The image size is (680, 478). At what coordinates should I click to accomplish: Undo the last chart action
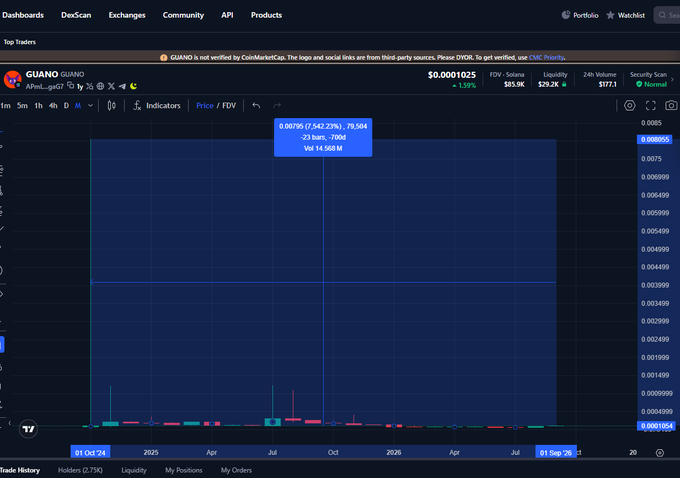click(x=256, y=105)
